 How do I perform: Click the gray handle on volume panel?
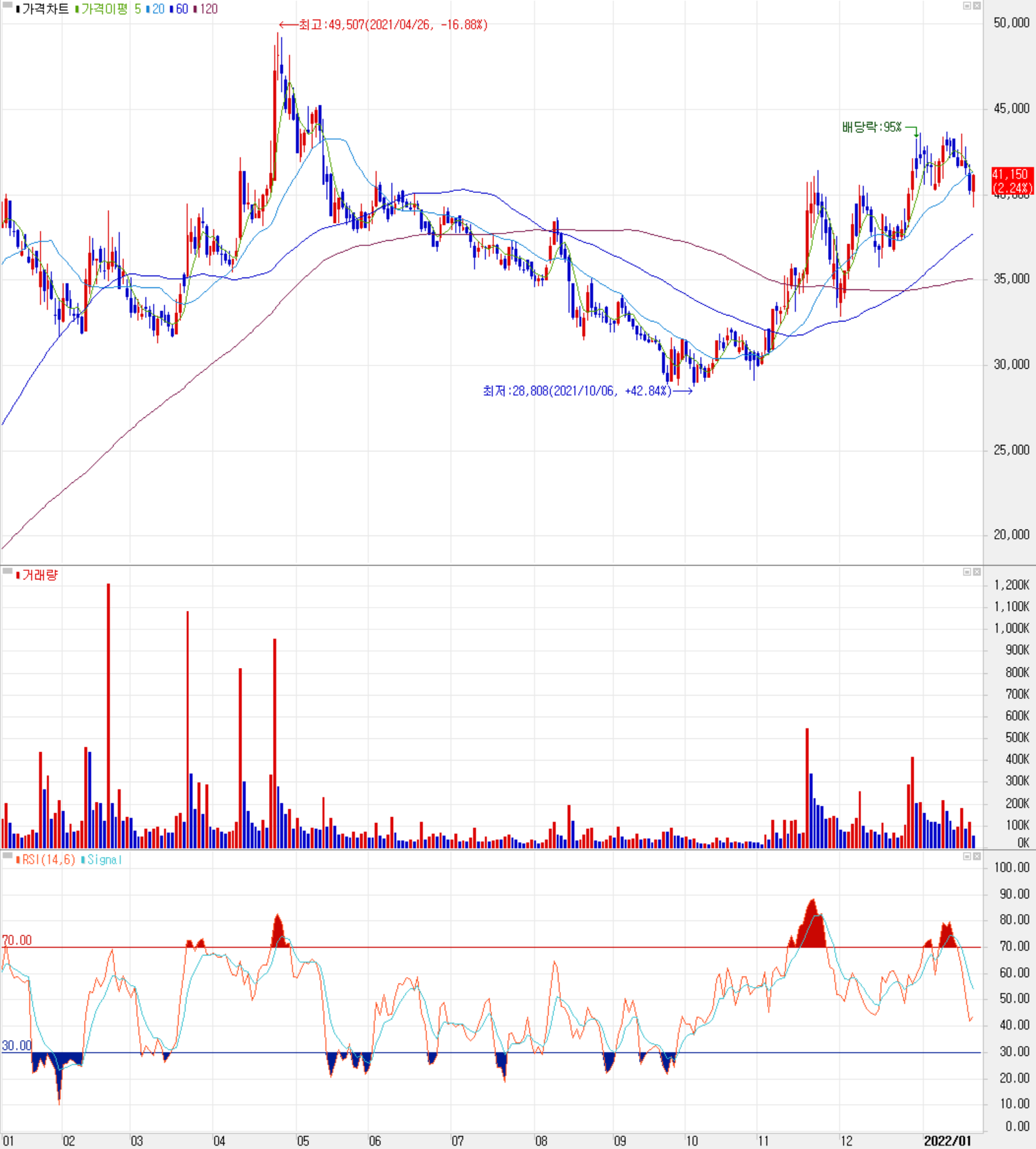(7, 571)
